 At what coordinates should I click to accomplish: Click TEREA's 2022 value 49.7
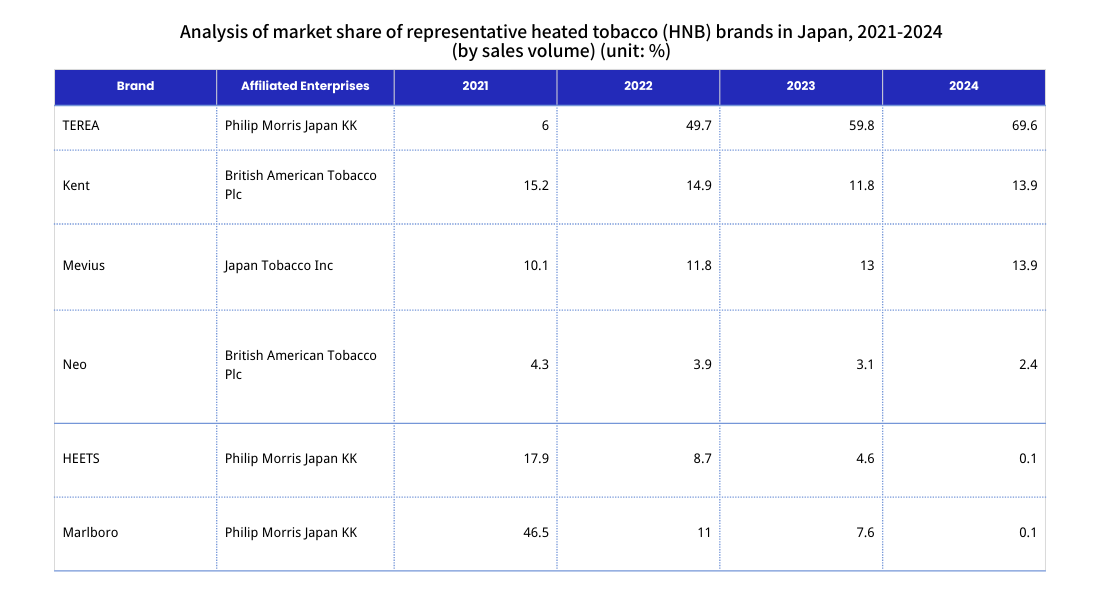tap(699, 126)
